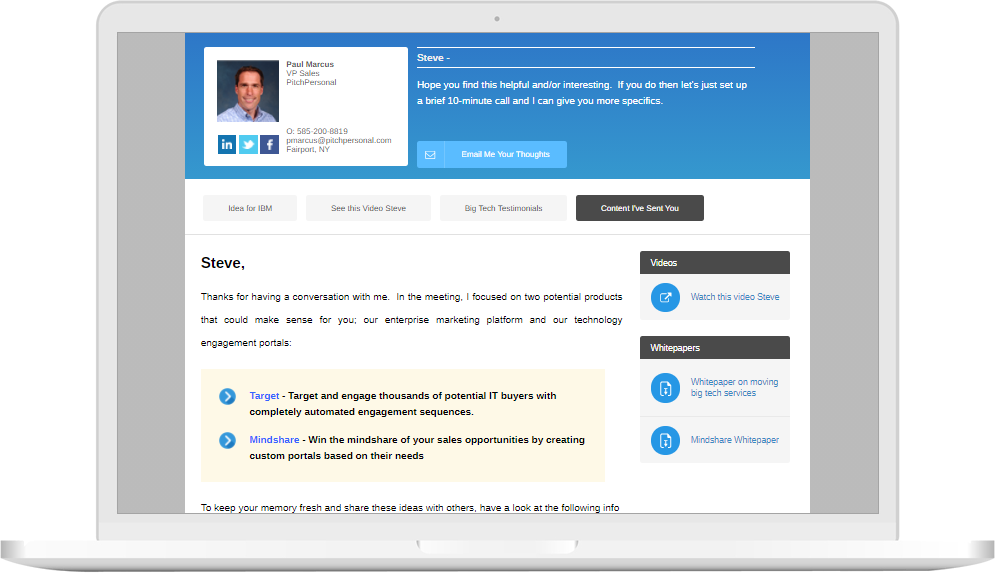995x573 pixels.
Task: Open Whitepaper on moving big tech services
Action: pos(734,388)
